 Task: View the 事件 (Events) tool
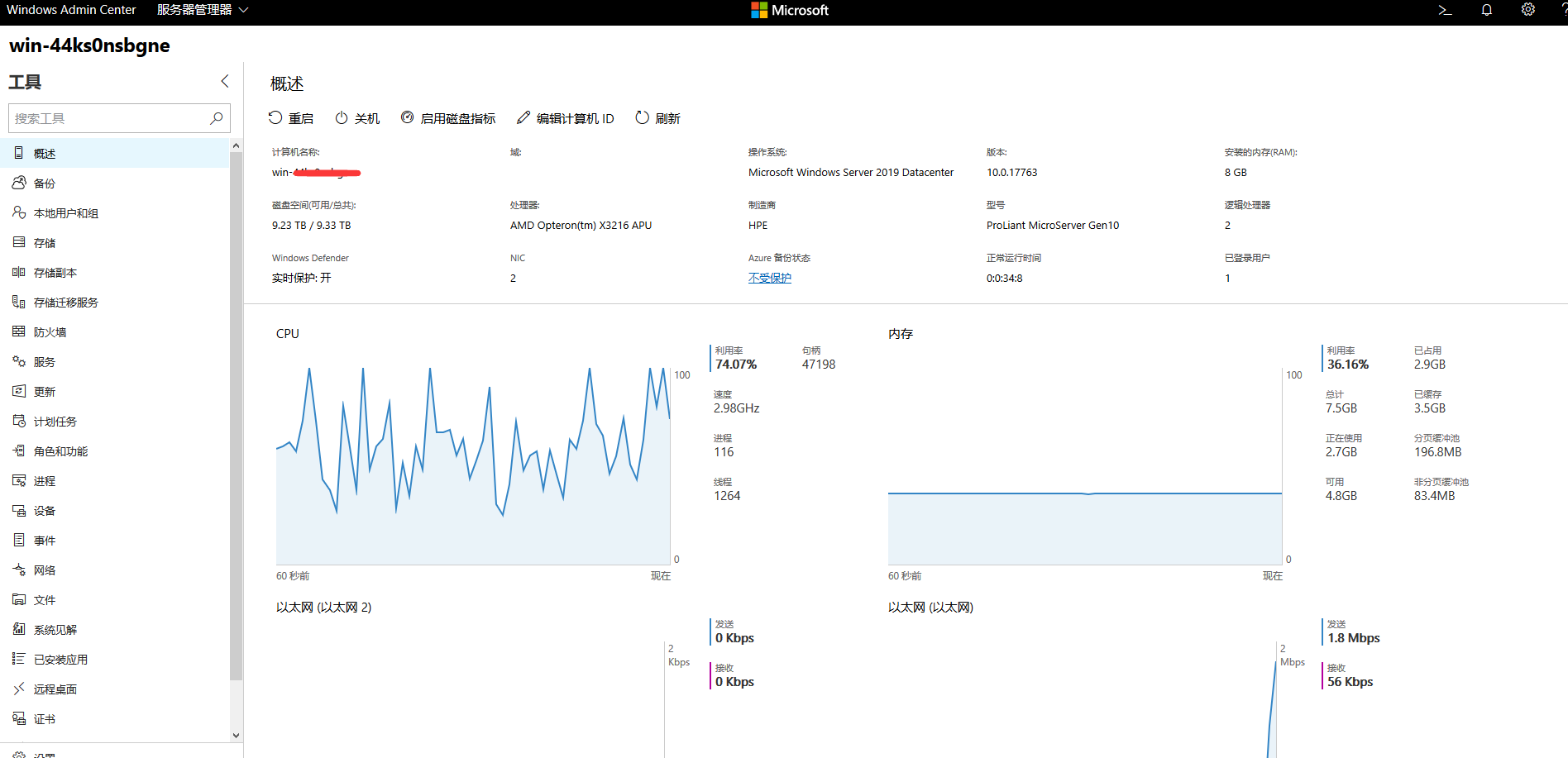(45, 540)
